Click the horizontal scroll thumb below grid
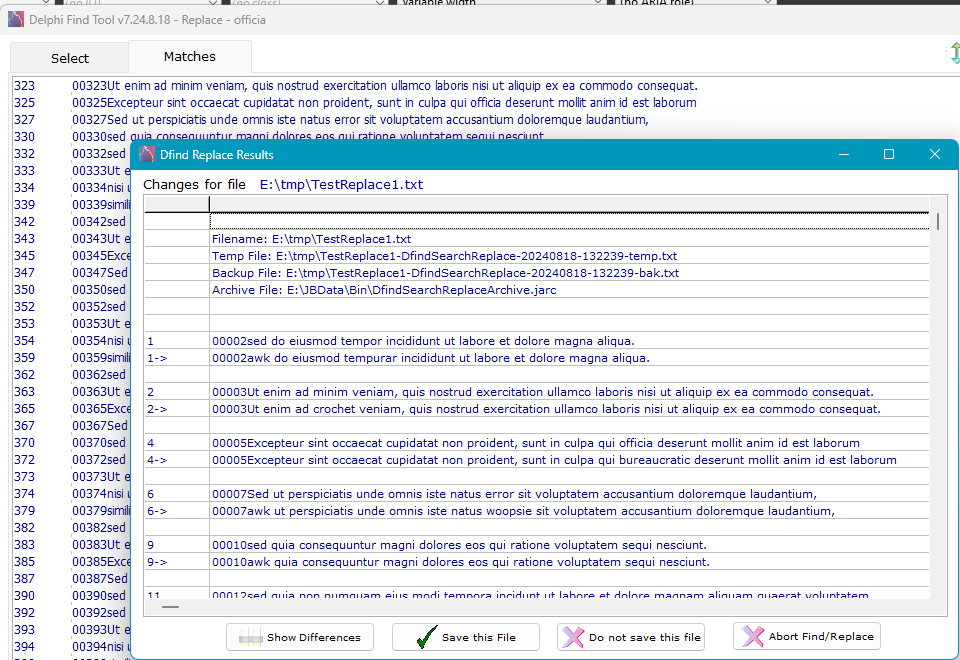This screenshot has height=660, width=960. [170, 606]
